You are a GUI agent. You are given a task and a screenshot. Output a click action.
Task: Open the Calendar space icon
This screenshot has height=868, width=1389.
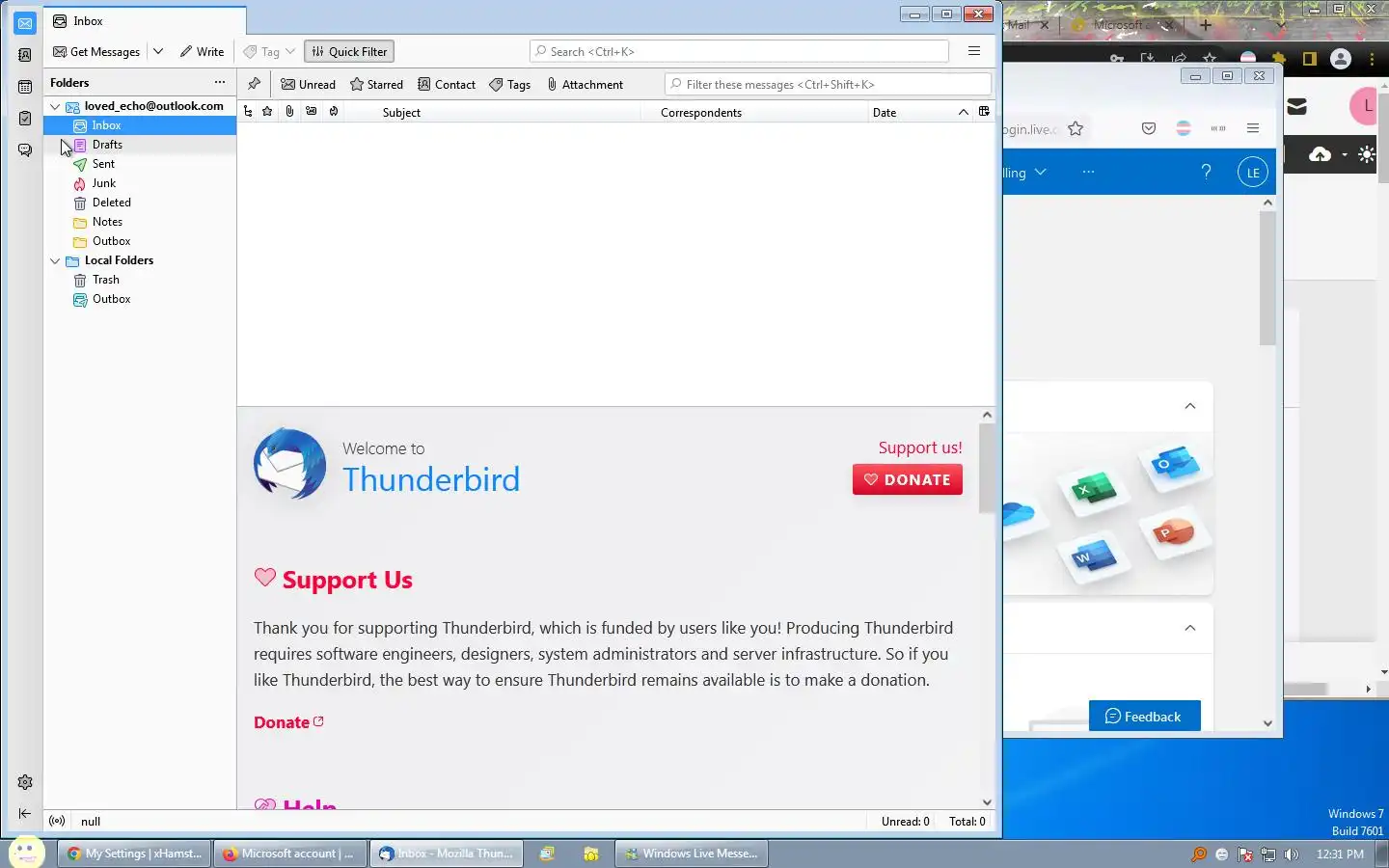25,87
